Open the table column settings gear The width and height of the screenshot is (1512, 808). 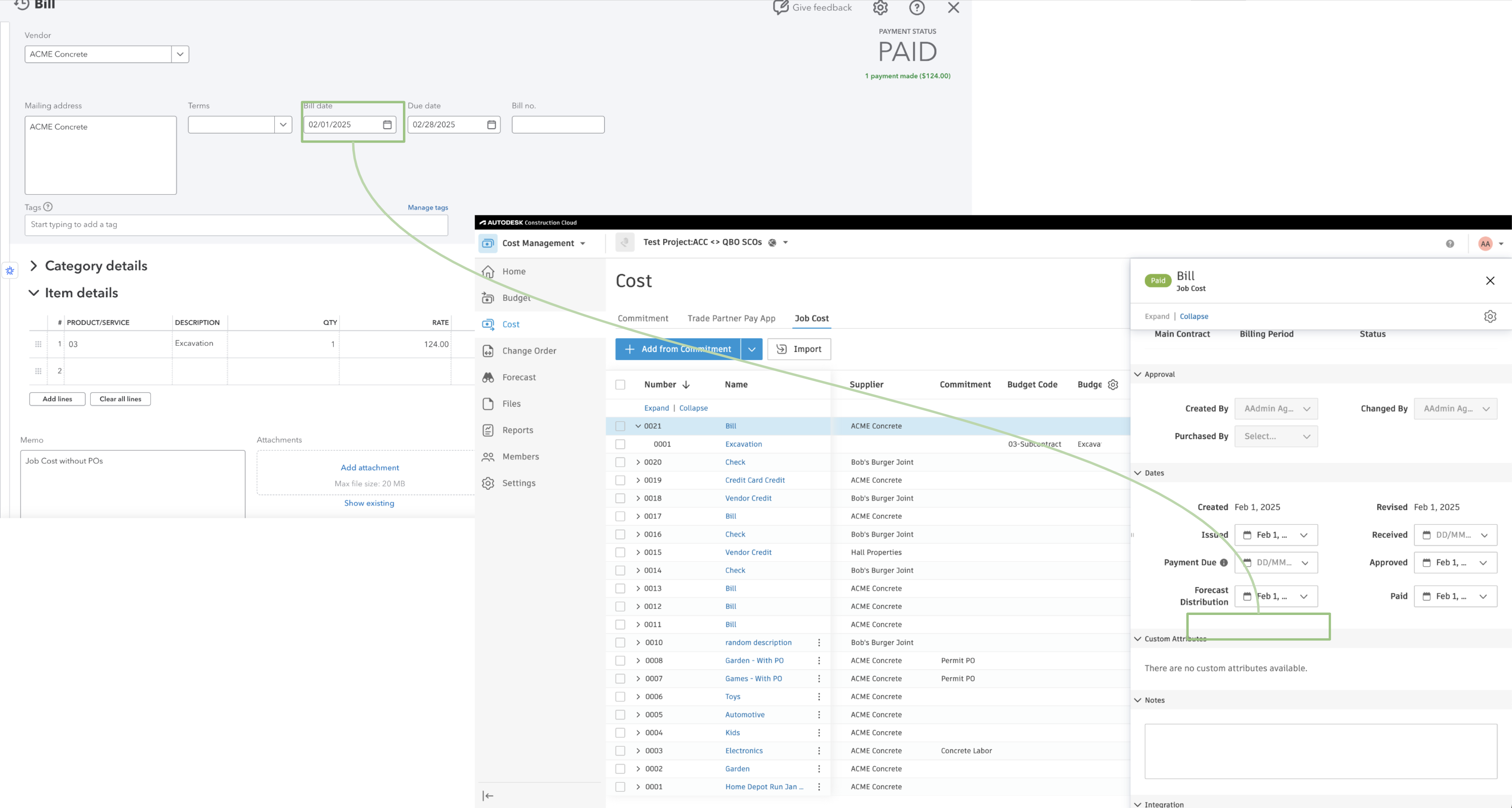point(1113,385)
